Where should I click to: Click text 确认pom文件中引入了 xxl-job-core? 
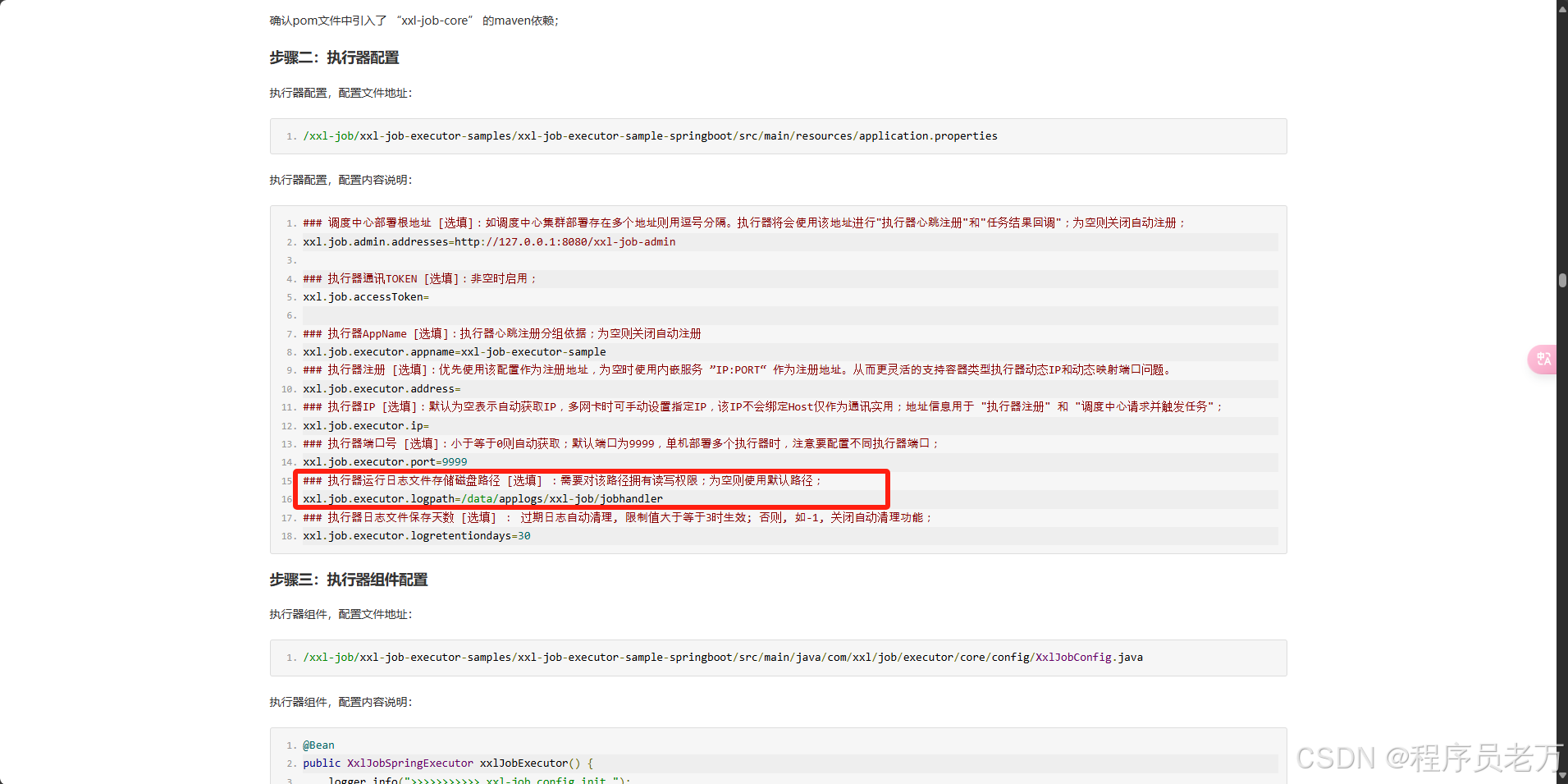coord(414,21)
